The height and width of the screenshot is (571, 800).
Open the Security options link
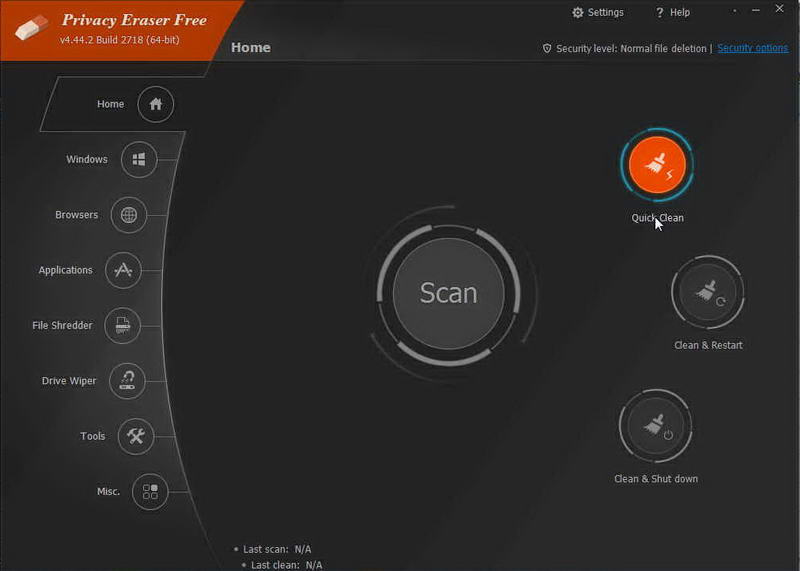pyautogui.click(x=753, y=48)
